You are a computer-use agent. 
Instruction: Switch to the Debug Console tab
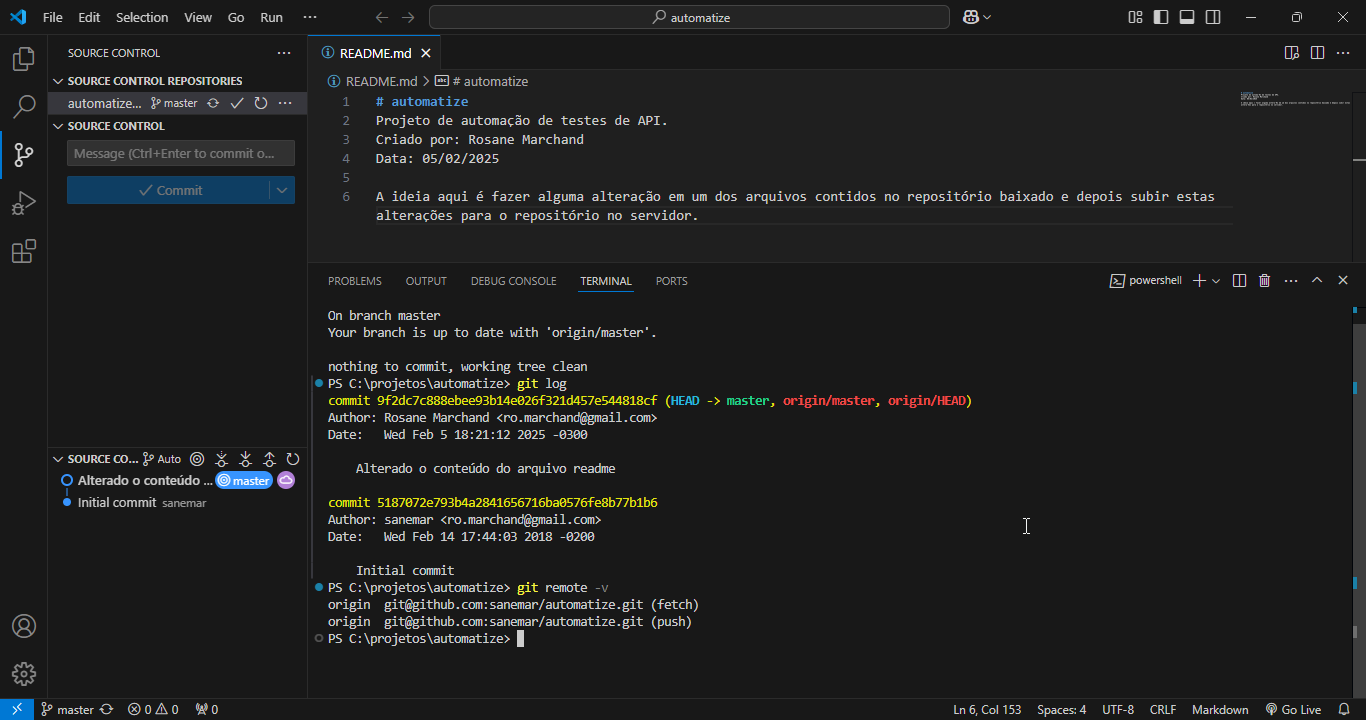coord(514,281)
